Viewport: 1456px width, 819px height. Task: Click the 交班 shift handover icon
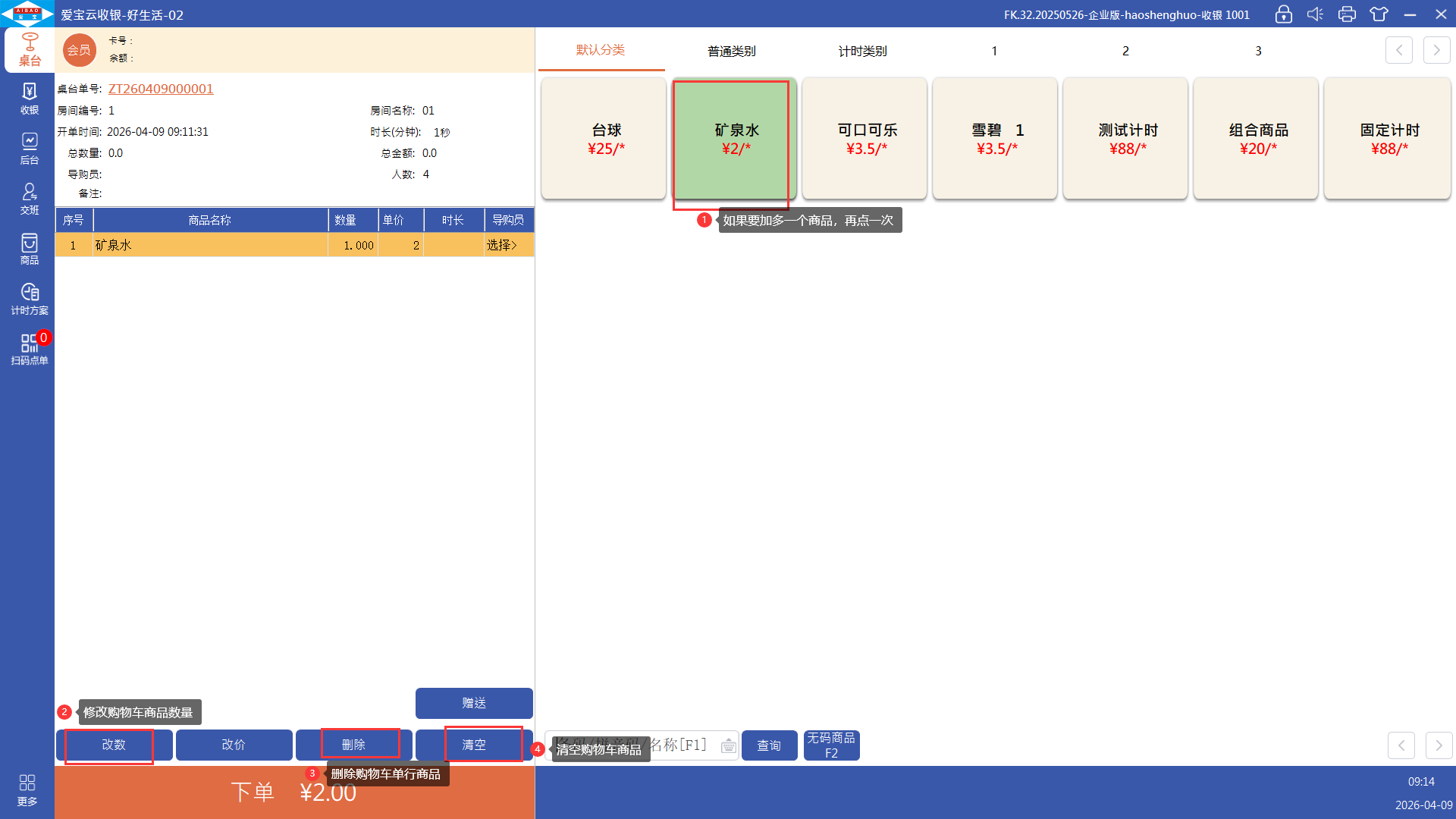coord(29,199)
